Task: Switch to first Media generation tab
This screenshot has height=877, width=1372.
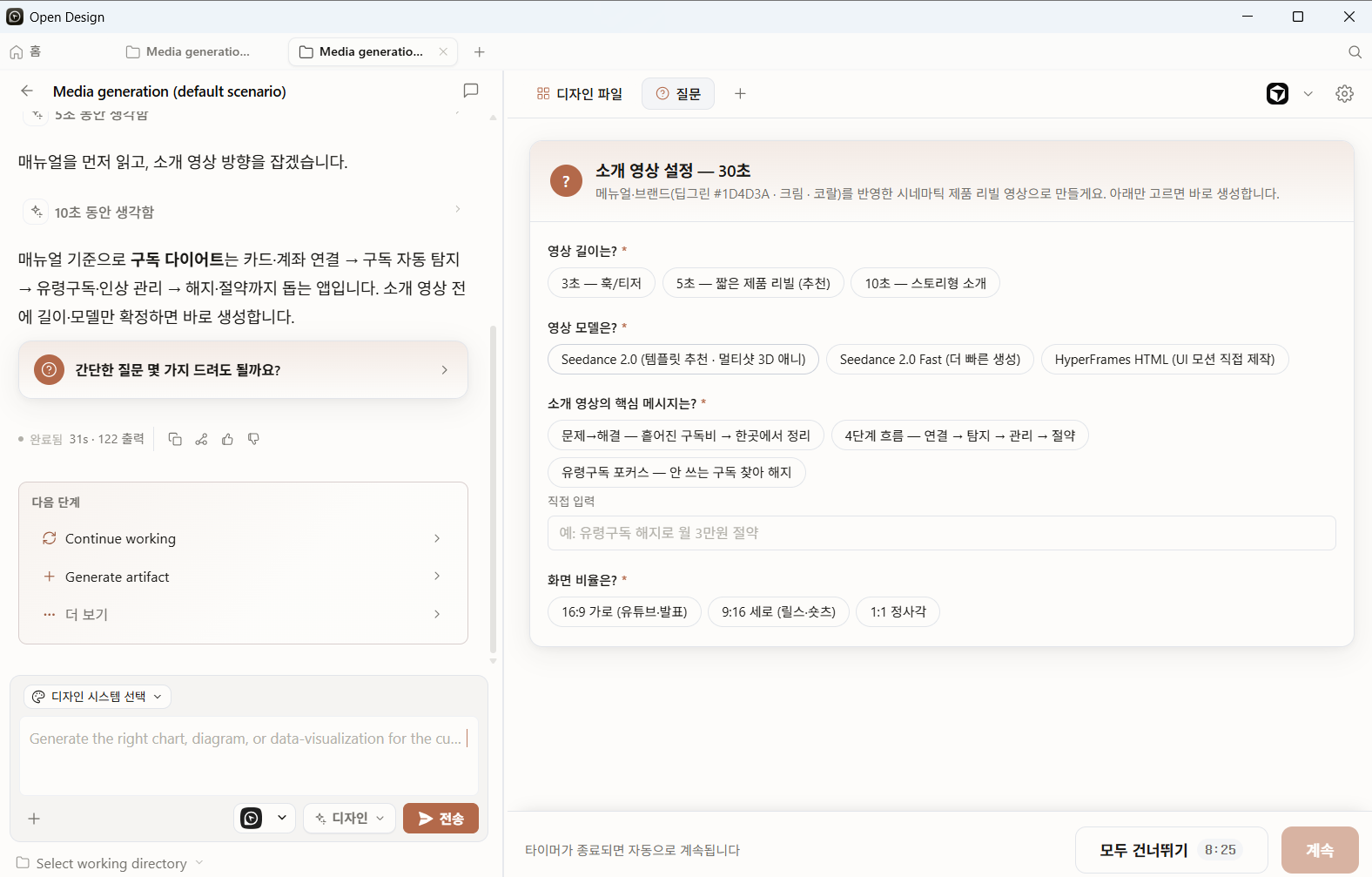Action: (x=188, y=51)
